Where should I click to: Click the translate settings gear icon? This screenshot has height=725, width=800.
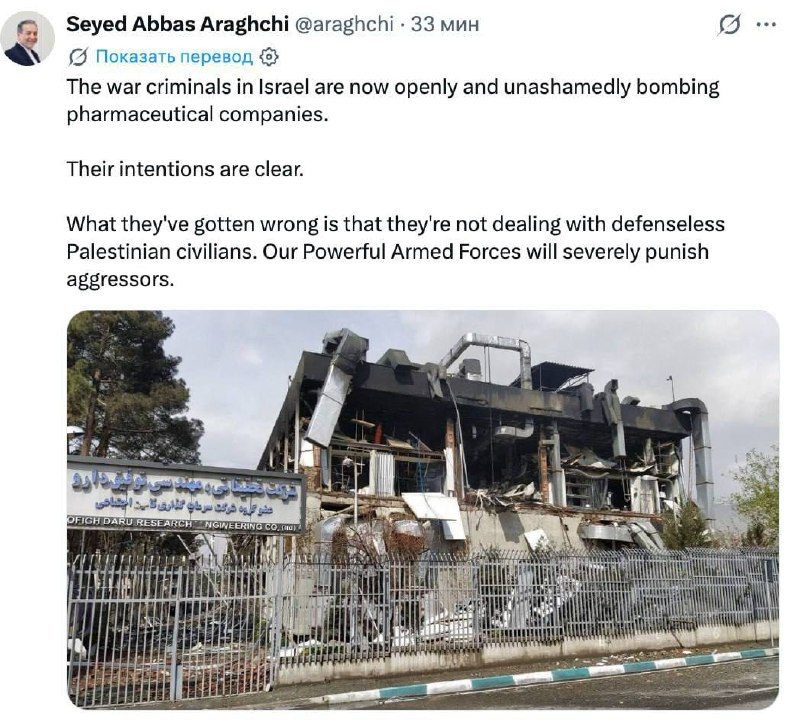coord(269,57)
